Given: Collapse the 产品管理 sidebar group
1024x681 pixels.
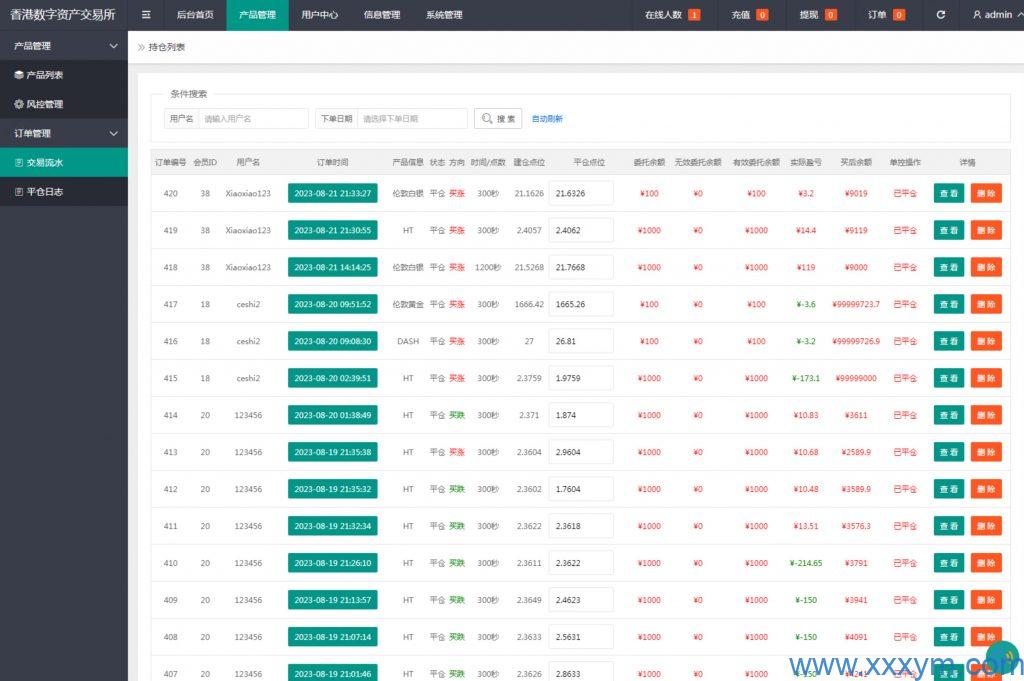Looking at the screenshot, I should tap(113, 46).
